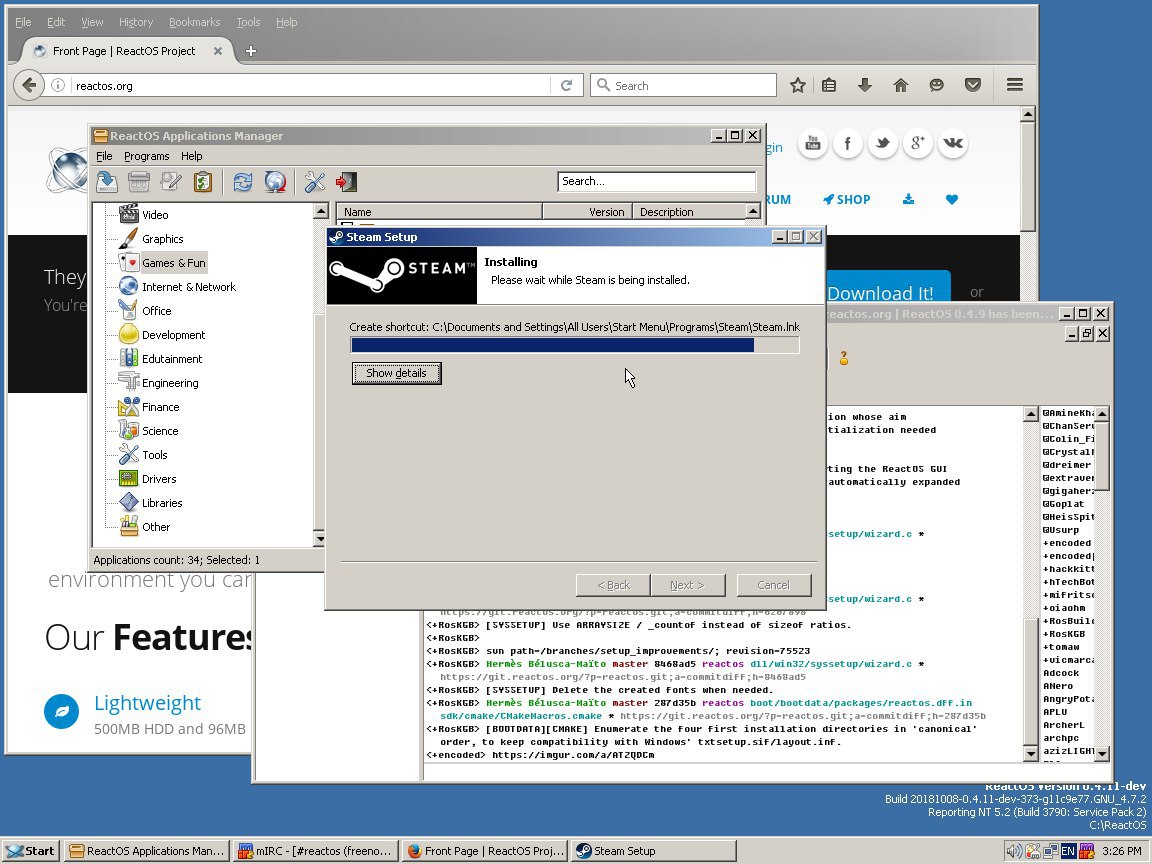Click the clipboard checklist icon in Applications Manager
Screen dimensions: 1152x864
pos(203,181)
